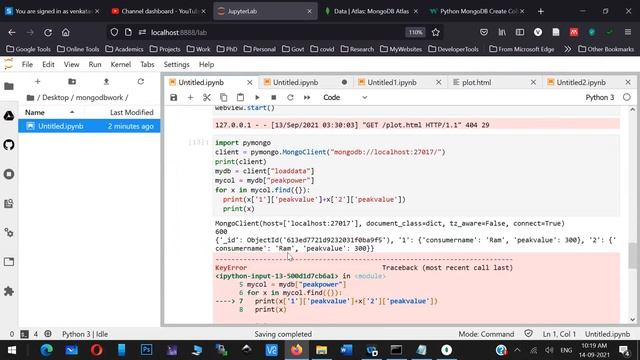The height and width of the screenshot is (360, 640).
Task: Open the File Browser sidebar tab
Action: pos(9,86)
